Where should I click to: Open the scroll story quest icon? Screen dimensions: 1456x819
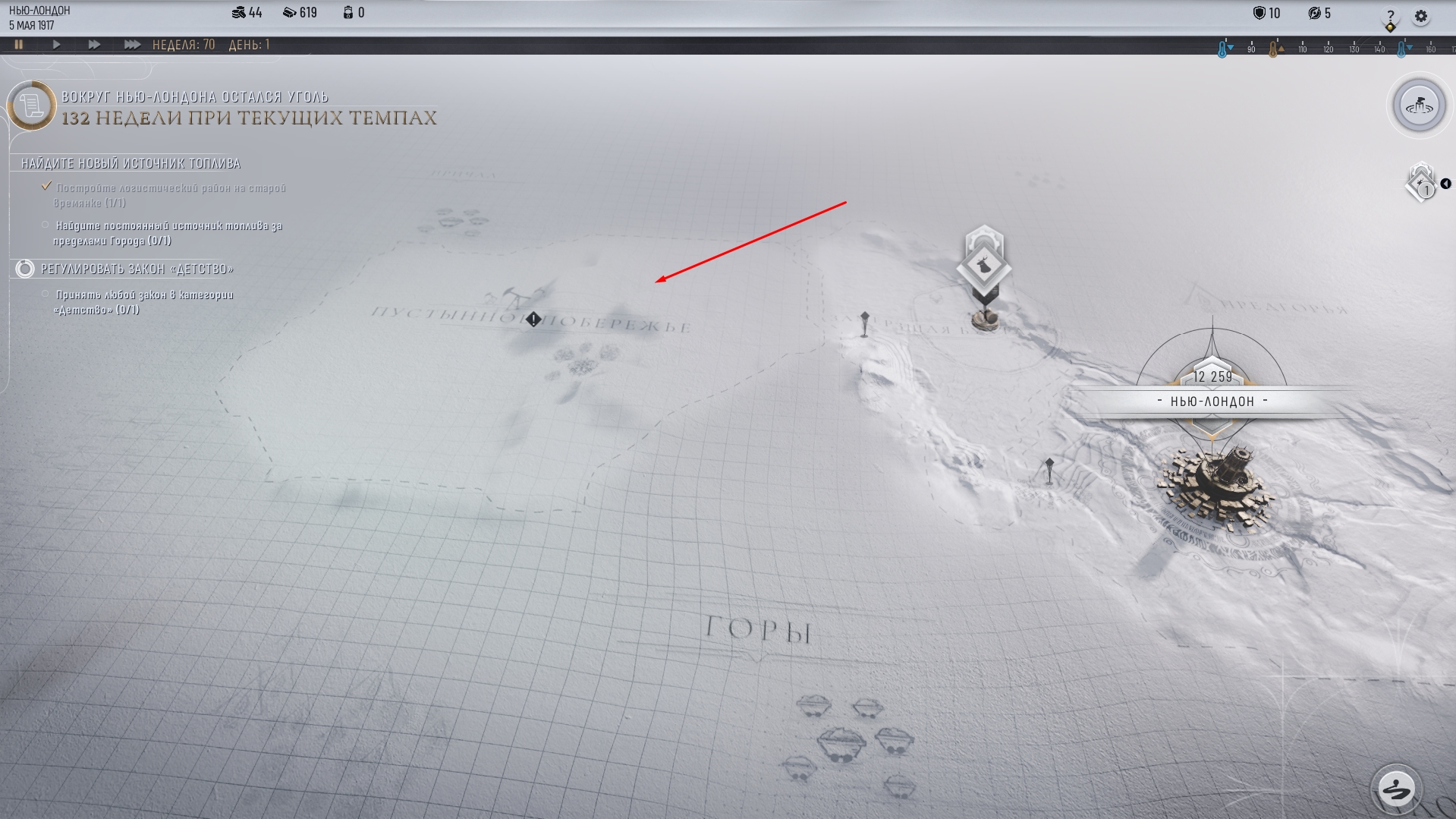[x=31, y=106]
